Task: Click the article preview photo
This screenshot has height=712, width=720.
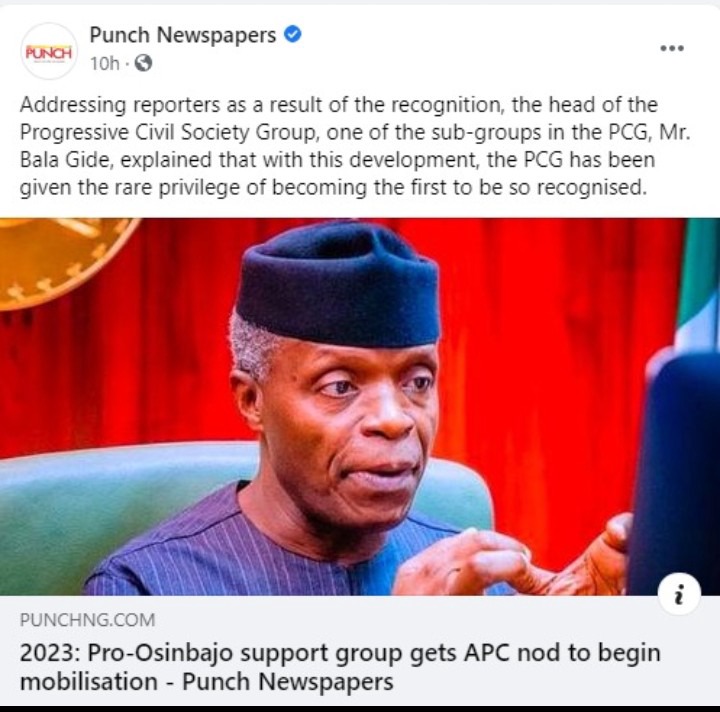Action: [360, 407]
